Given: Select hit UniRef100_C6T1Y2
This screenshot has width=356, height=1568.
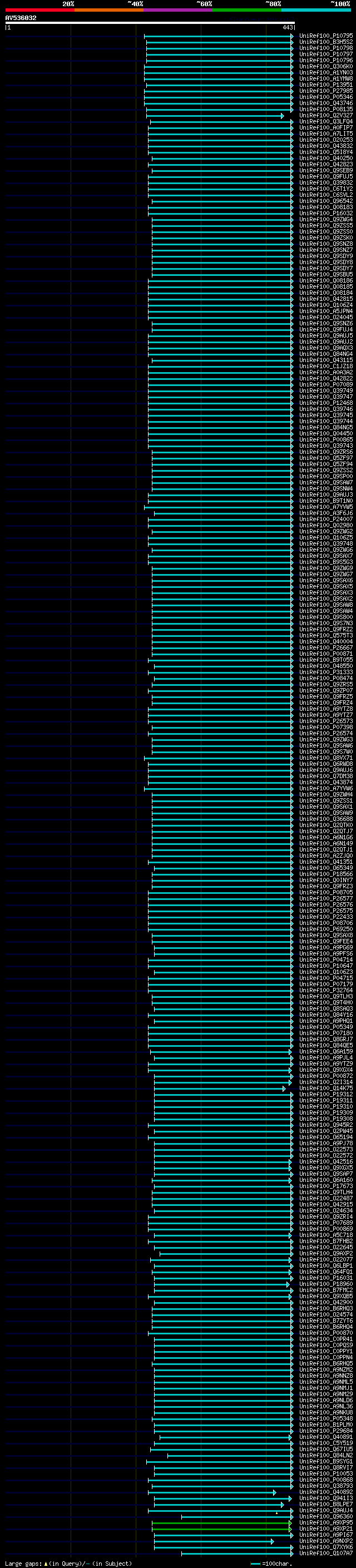Looking at the screenshot, I should click(x=325, y=189).
